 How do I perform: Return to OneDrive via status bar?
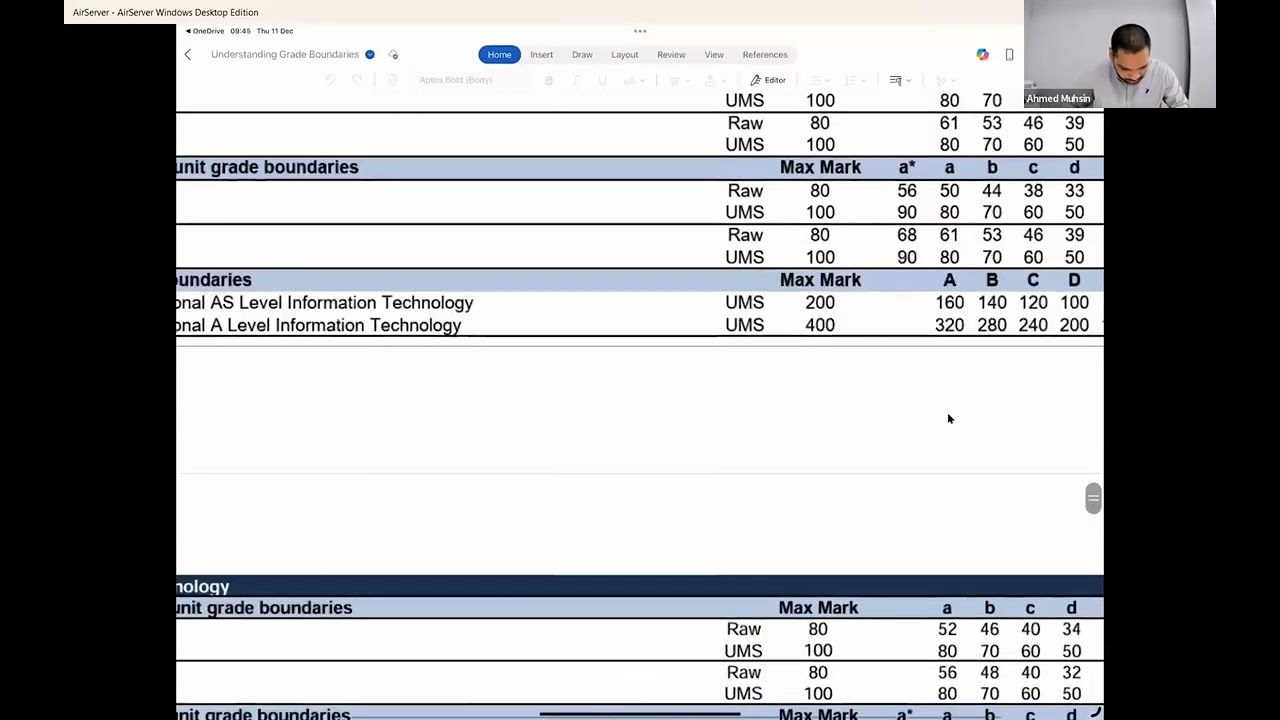[x=205, y=31]
